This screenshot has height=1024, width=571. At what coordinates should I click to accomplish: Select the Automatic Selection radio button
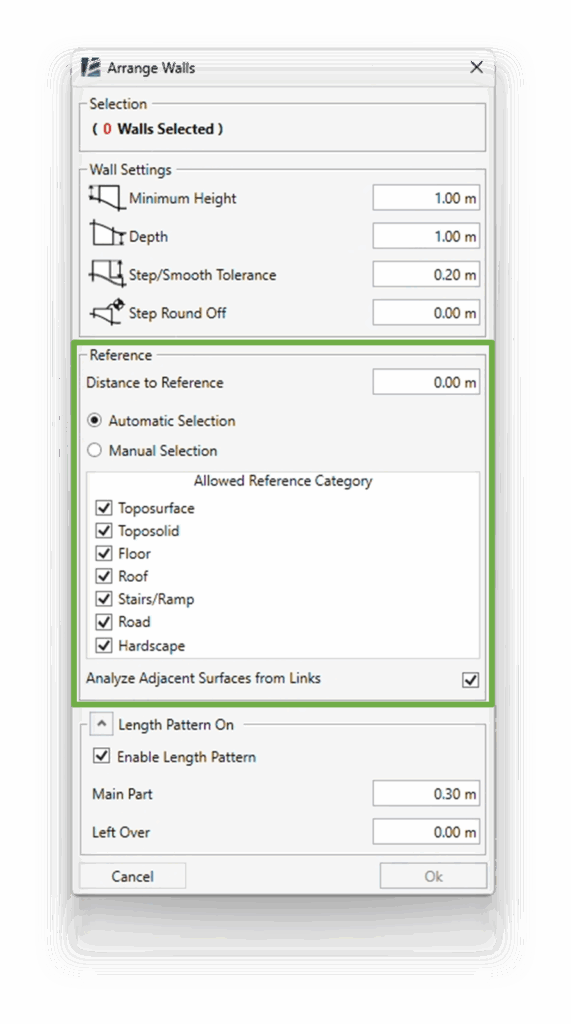coord(95,421)
